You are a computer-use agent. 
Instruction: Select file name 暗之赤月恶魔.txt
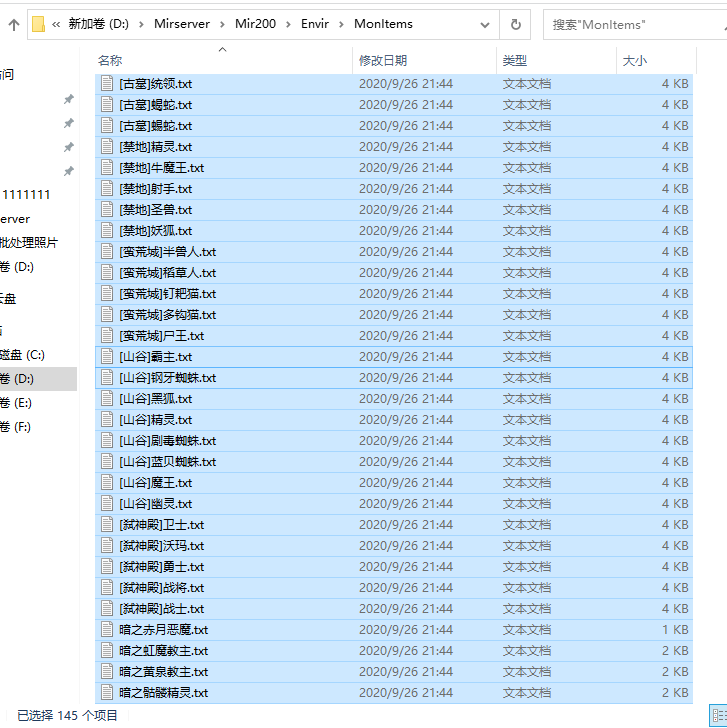[x=163, y=630]
